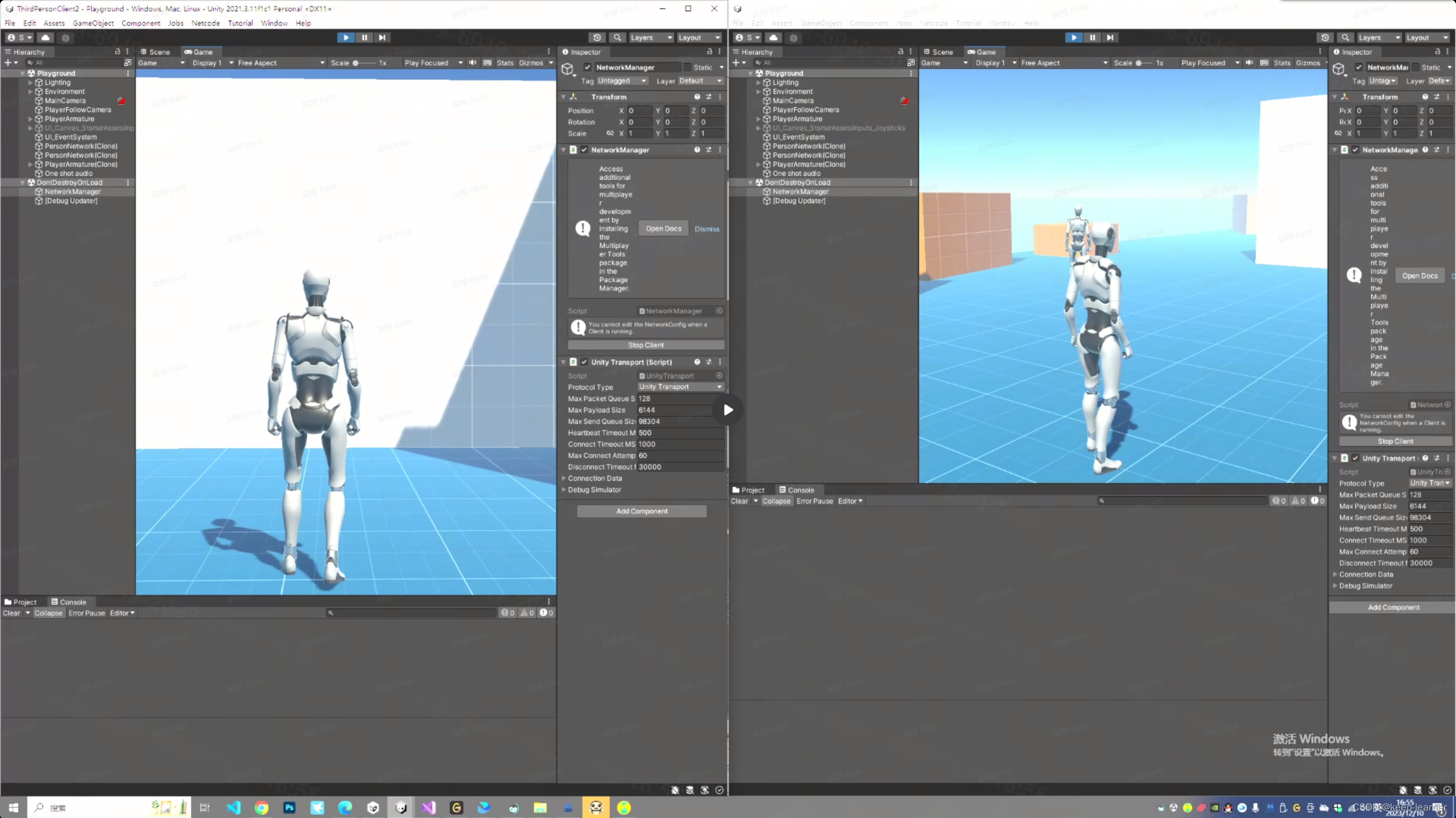
Task: Open Visual Studio Code from Windows taskbar
Action: tap(233, 807)
